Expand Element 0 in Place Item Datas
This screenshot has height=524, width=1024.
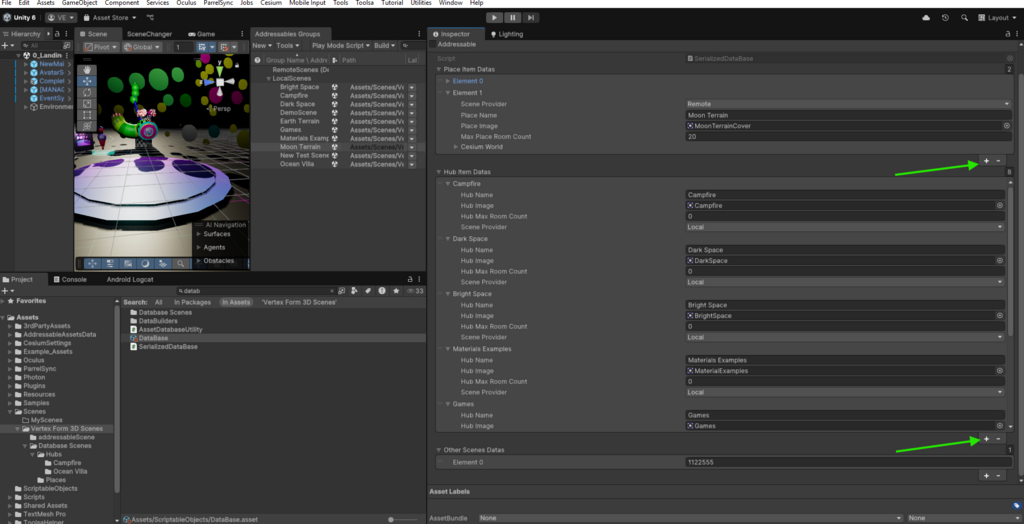point(446,81)
